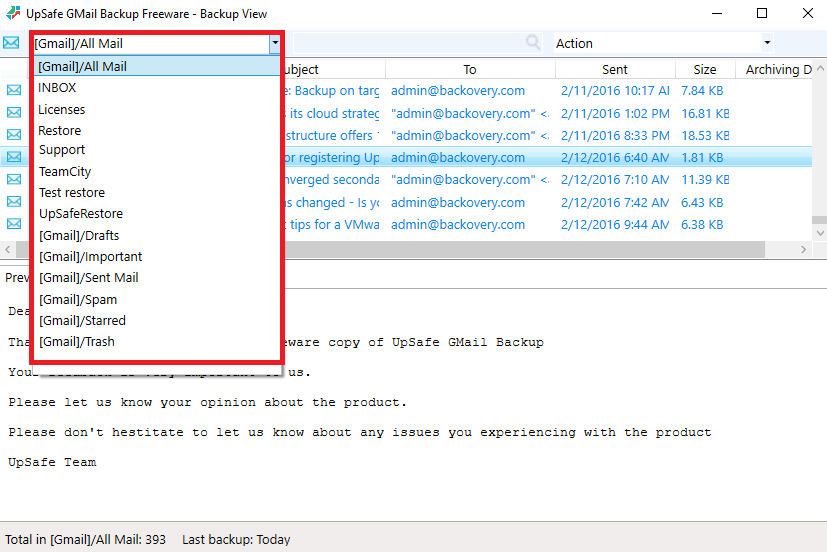Select [Gmail]/All Mail in the dropdown list
Screen dimensions: 827x552
157,66
